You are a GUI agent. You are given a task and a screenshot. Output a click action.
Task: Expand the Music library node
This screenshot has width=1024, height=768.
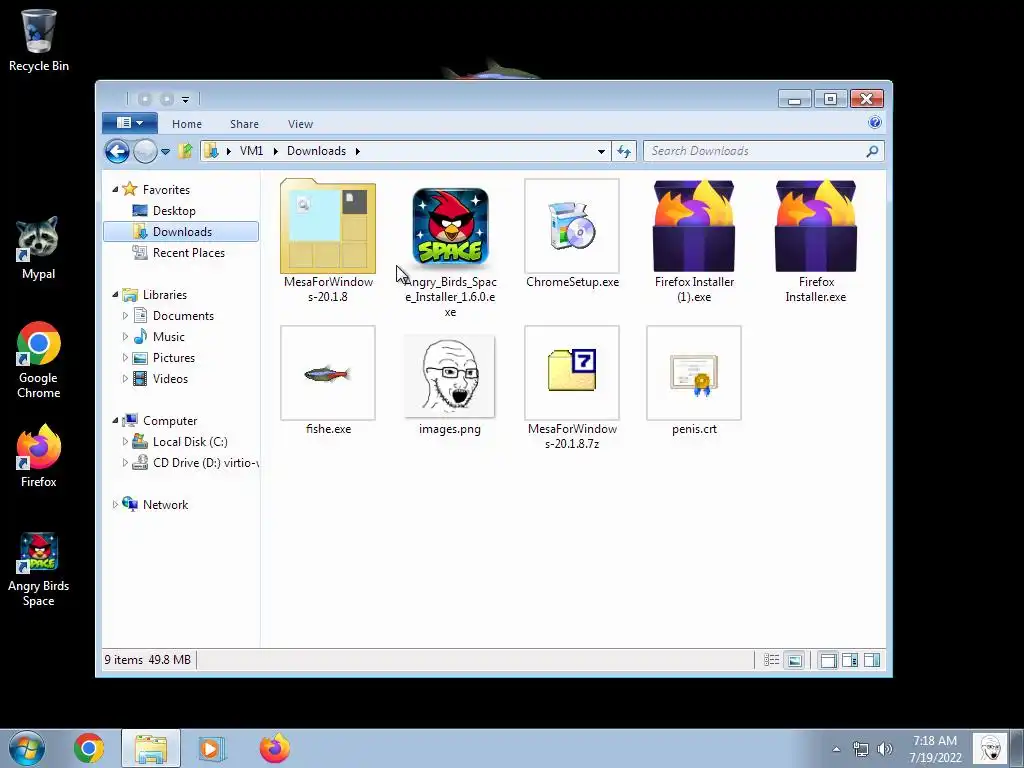[125, 336]
